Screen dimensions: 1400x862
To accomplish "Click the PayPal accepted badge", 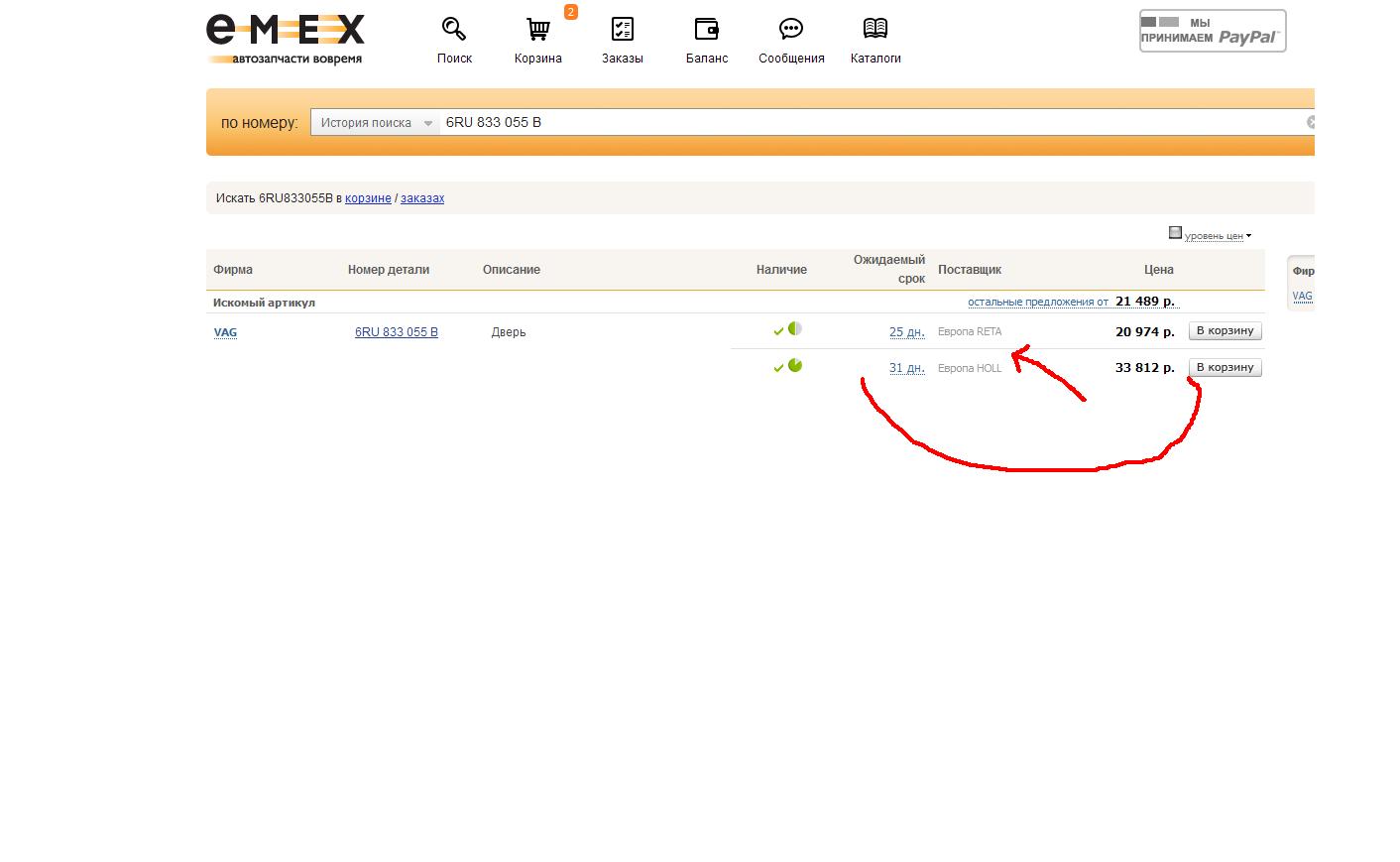I will point(1212,31).
